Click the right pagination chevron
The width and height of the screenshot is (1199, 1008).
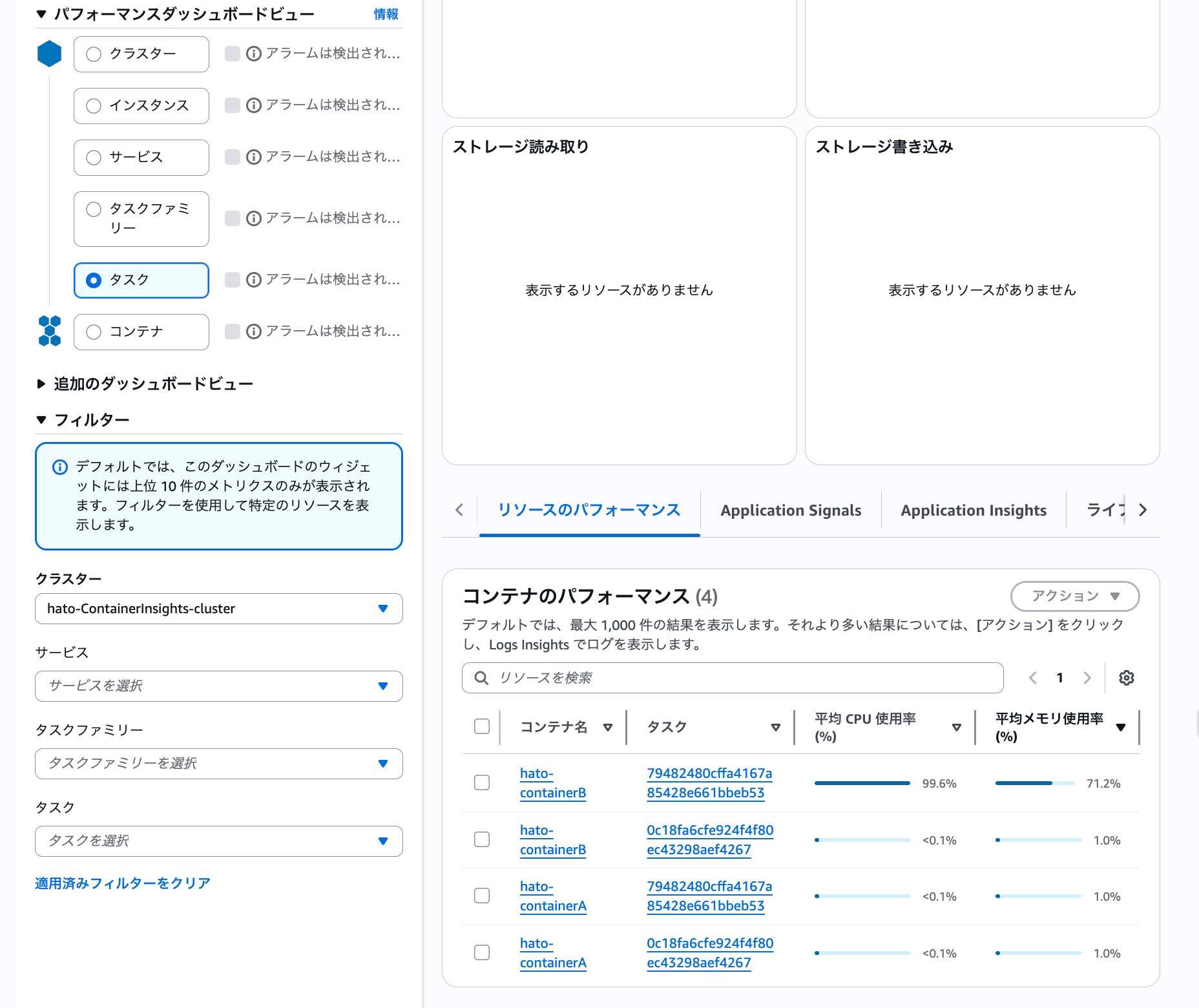[x=1088, y=678]
